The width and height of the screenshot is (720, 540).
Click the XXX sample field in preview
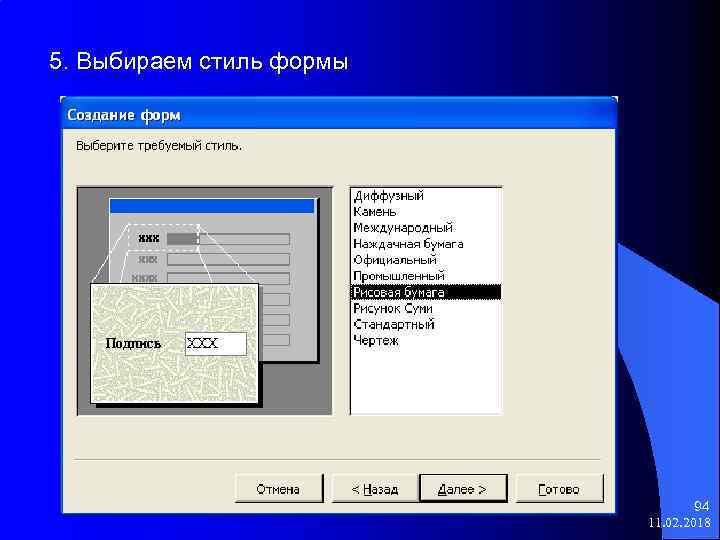[216, 343]
